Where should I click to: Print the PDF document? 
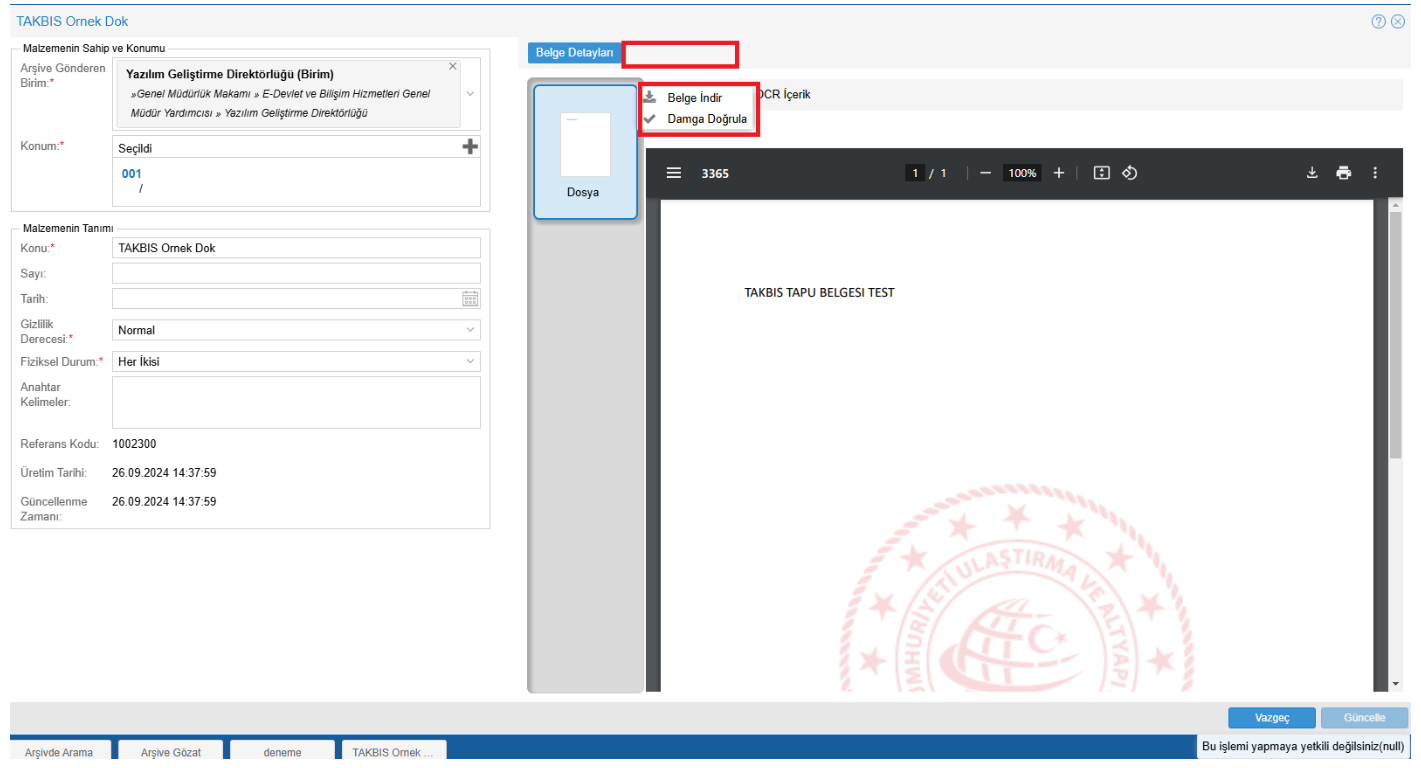point(1343,173)
